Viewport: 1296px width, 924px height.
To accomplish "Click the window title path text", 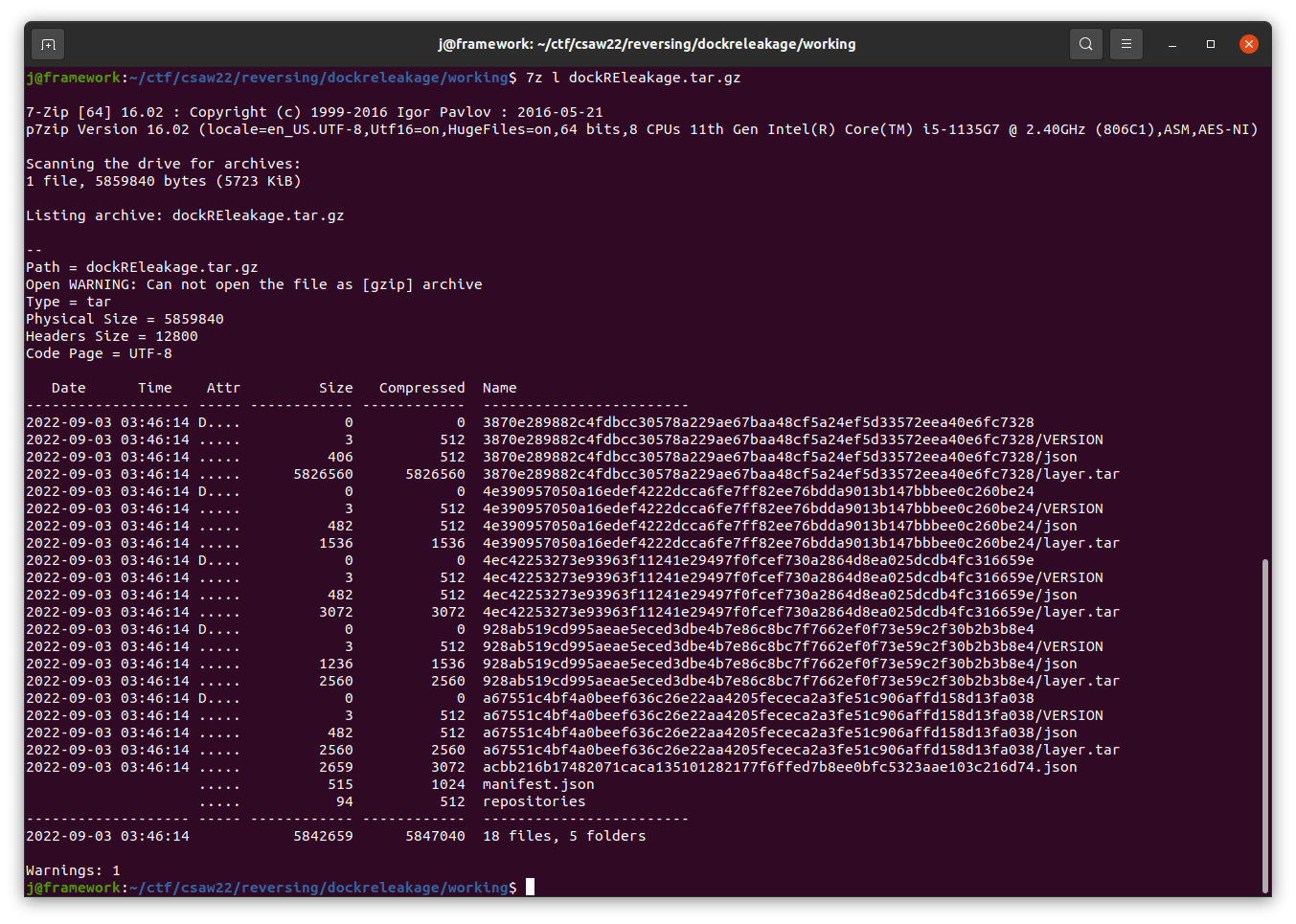I will (x=647, y=44).
